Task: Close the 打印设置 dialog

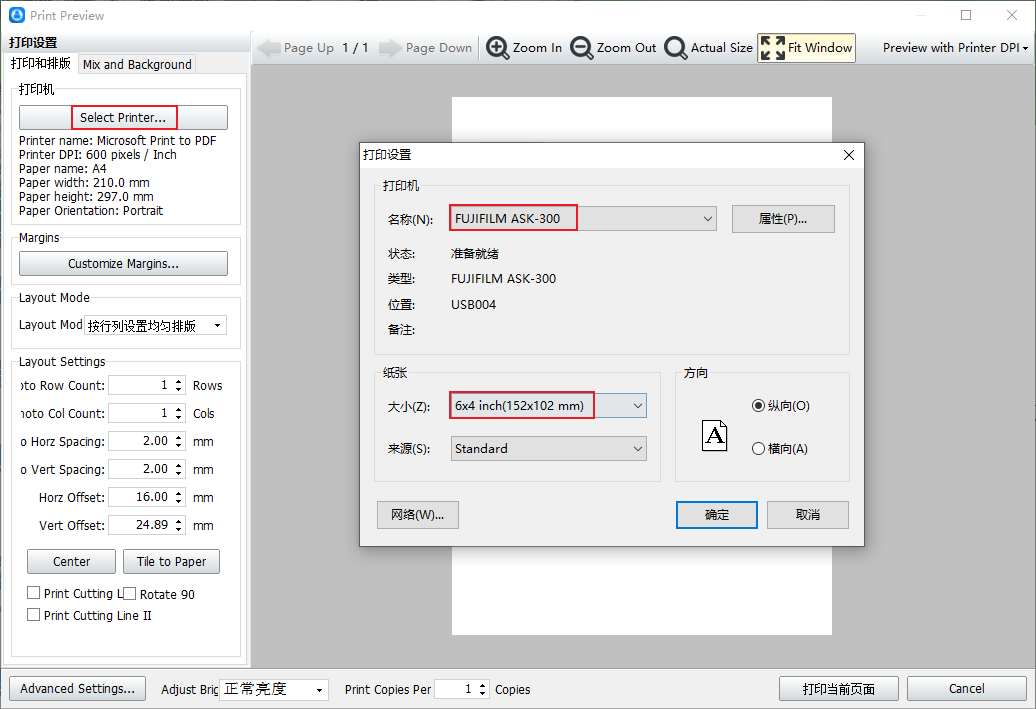Action: point(849,155)
